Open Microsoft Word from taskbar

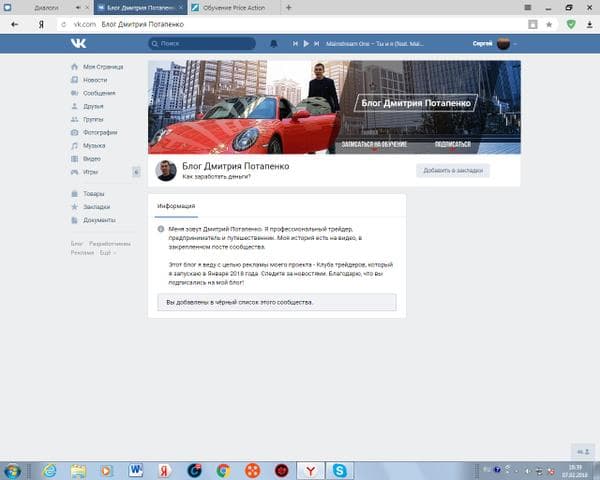(135, 471)
